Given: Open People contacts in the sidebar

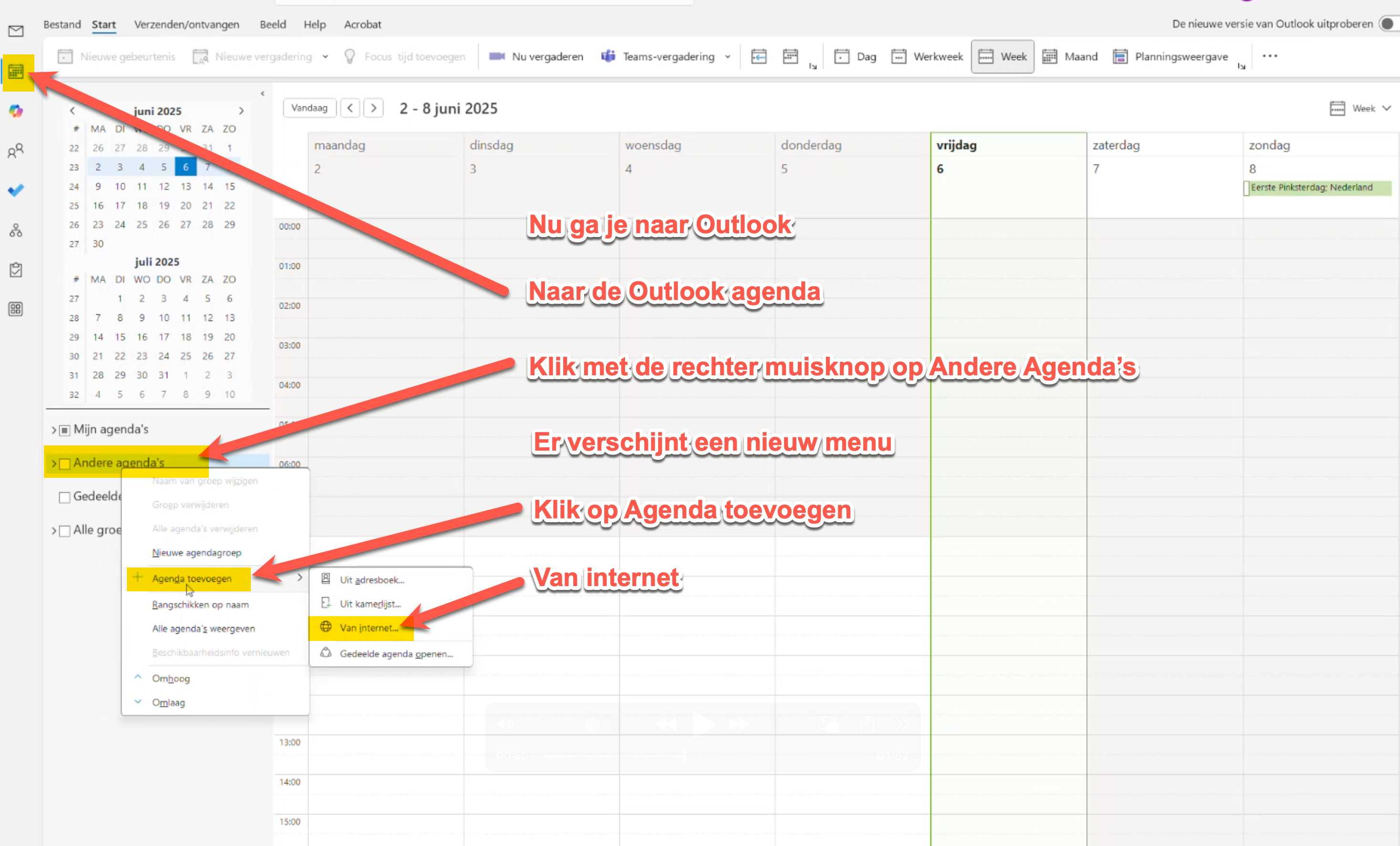Looking at the screenshot, I should click(x=16, y=151).
